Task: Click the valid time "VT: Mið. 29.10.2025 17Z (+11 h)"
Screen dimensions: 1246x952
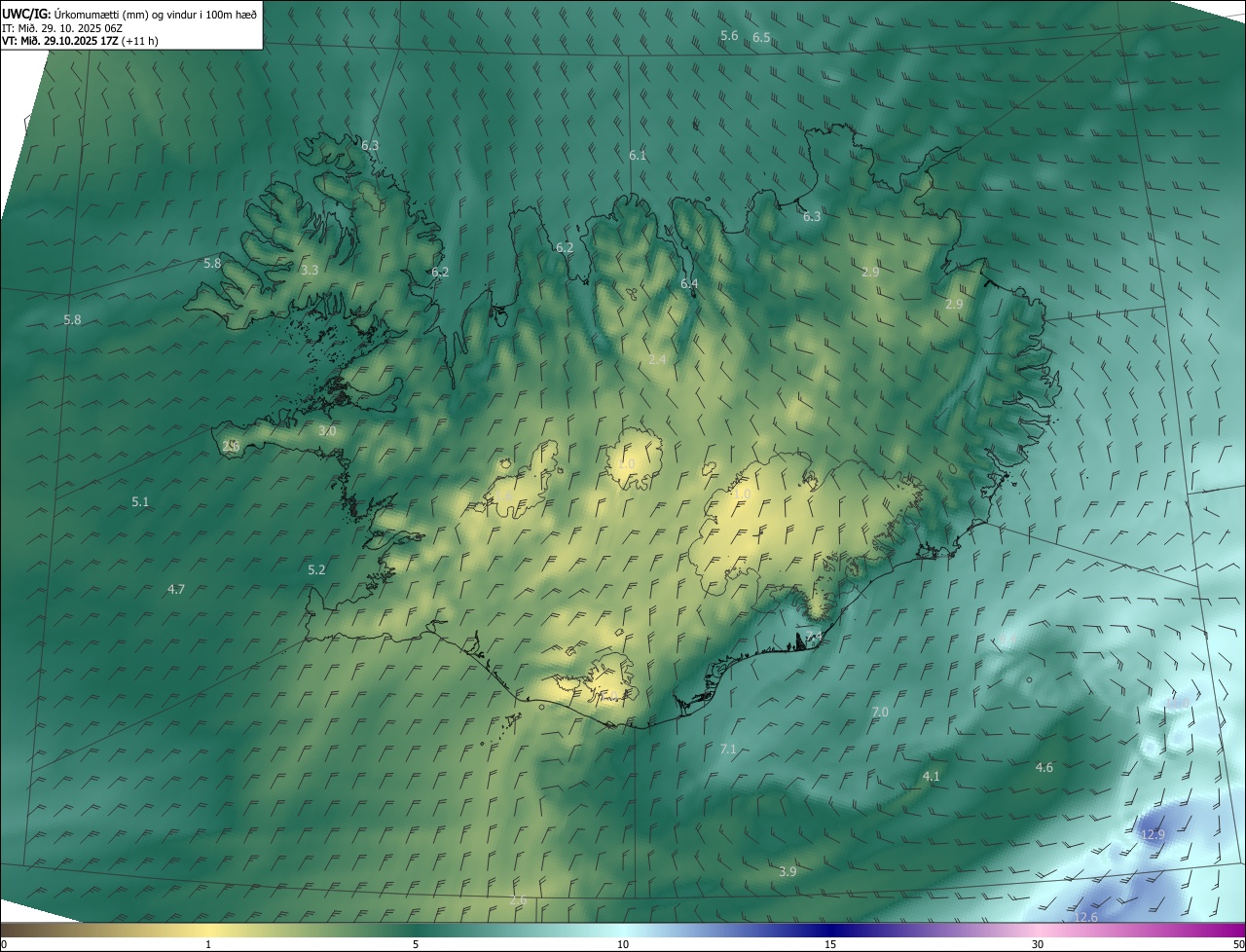Action: tap(80, 41)
